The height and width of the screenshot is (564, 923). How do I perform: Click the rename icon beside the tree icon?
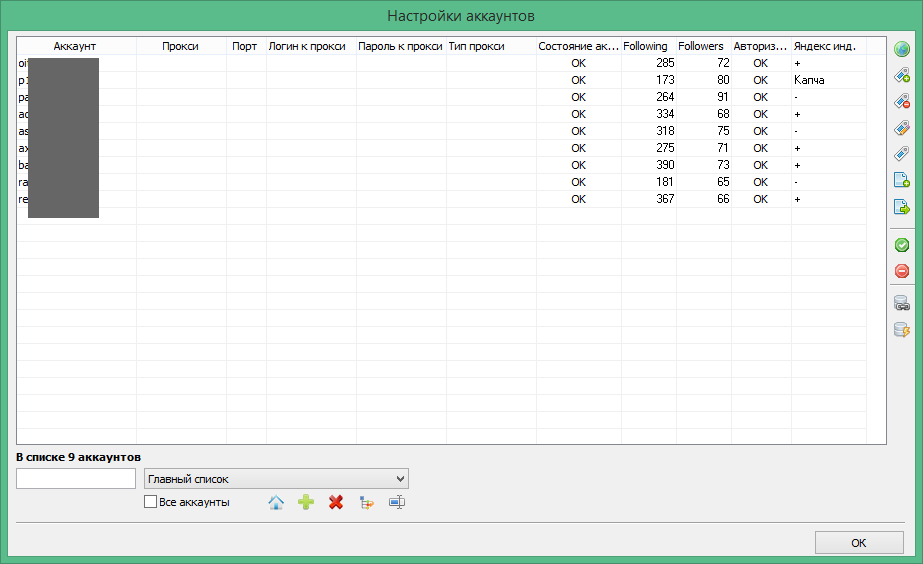click(397, 502)
